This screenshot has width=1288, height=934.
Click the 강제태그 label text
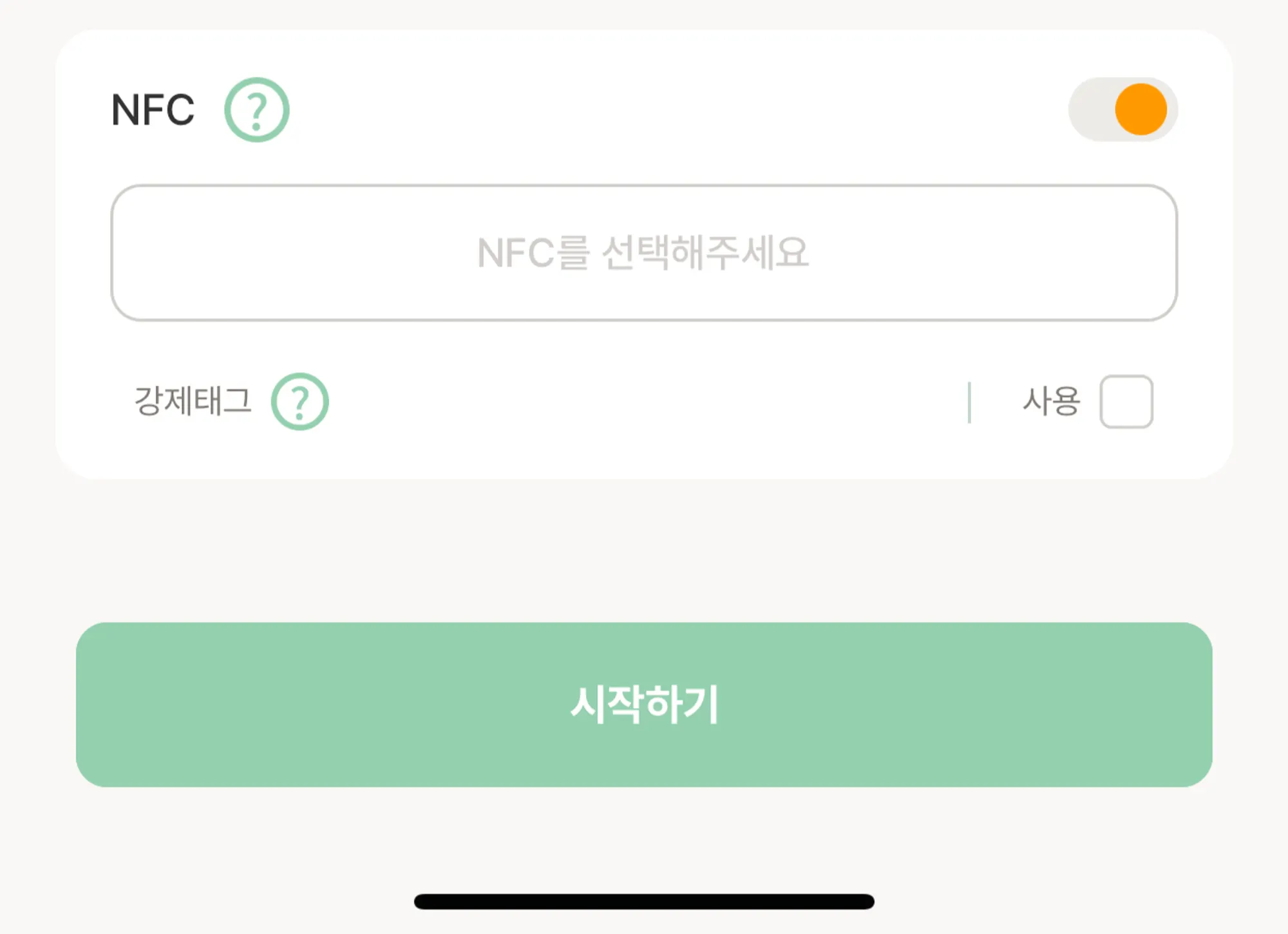pyautogui.click(x=193, y=402)
